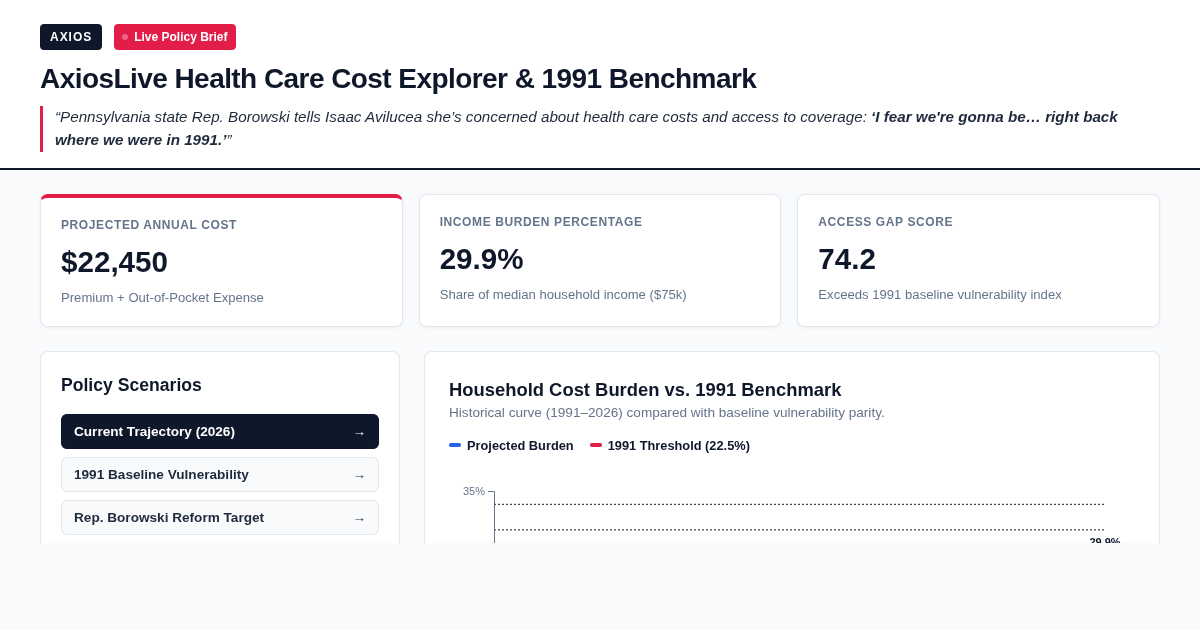The height and width of the screenshot is (630, 1200).
Task: Select Rep. Borowski Reform Target scenario
Action: click(220, 518)
